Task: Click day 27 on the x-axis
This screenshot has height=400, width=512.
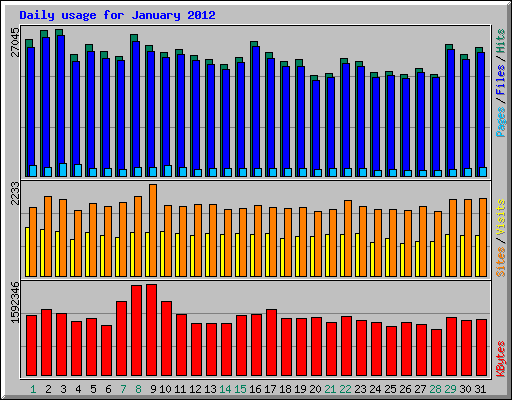Action: [x=420, y=389]
